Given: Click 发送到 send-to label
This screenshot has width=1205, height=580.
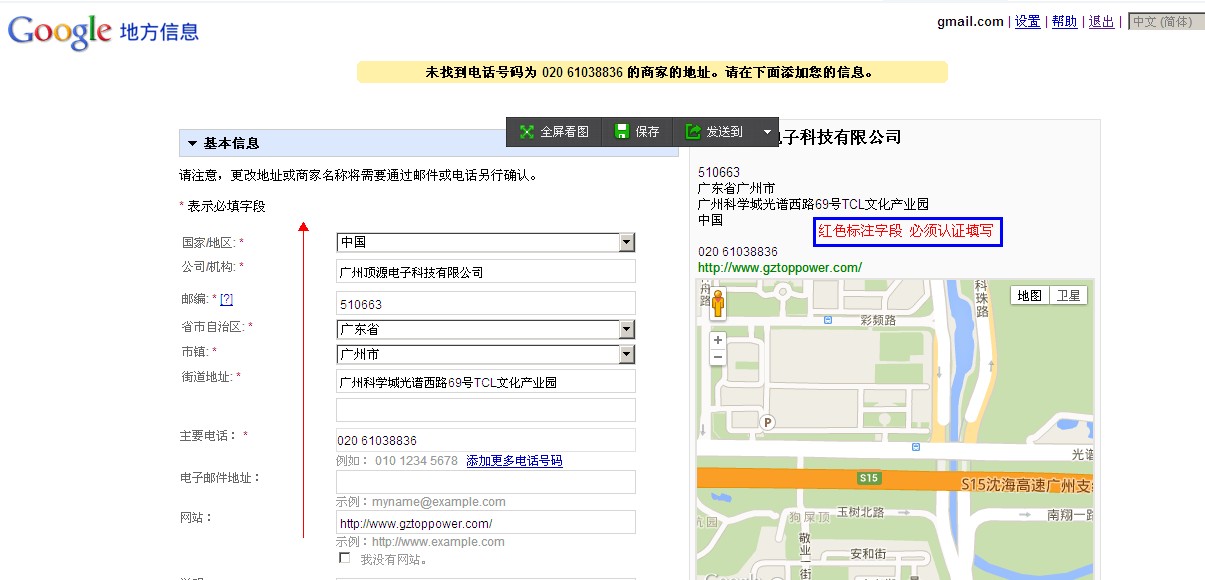Looking at the screenshot, I should 725,132.
